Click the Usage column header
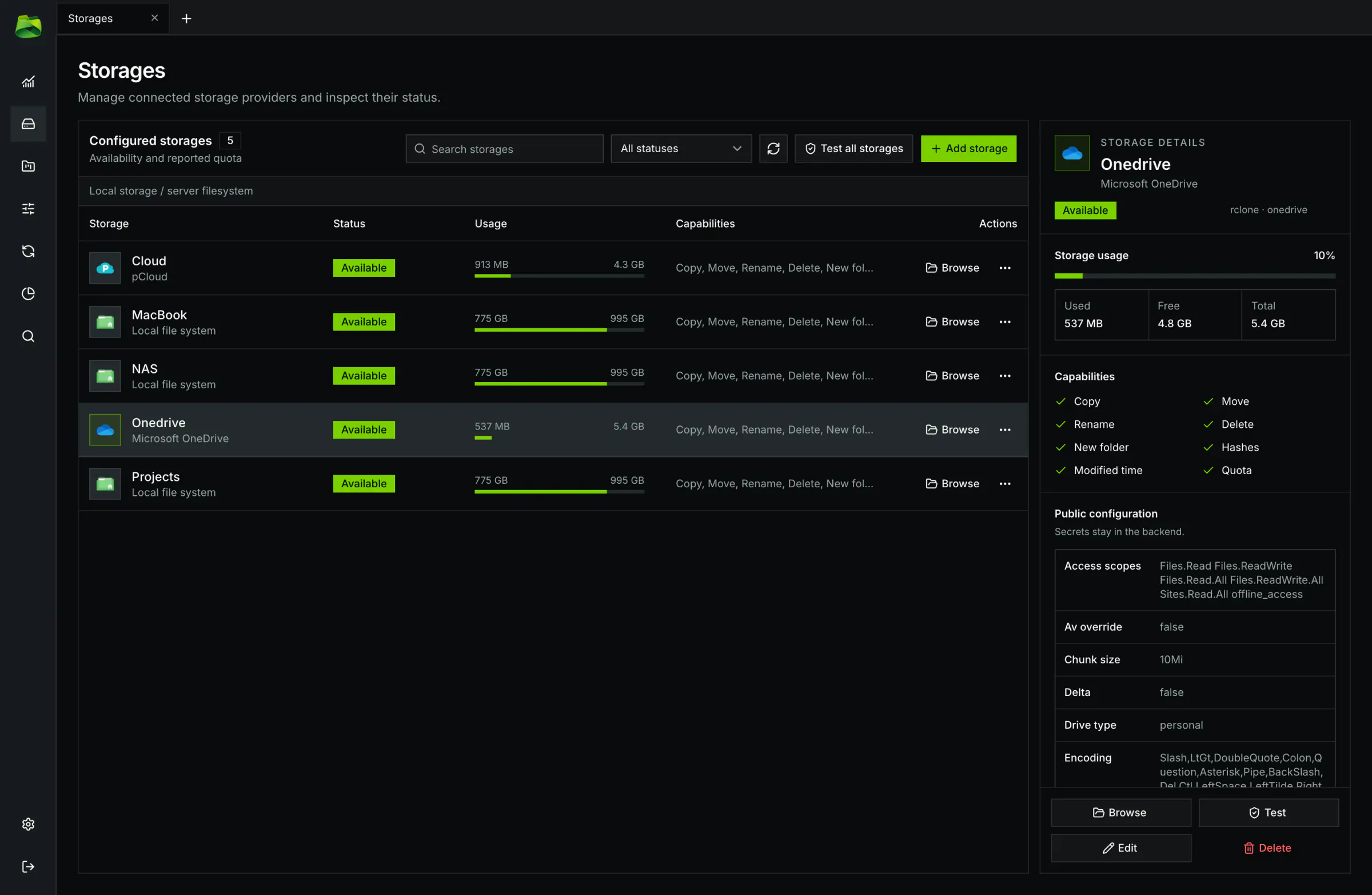This screenshot has width=1372, height=895. click(x=490, y=223)
